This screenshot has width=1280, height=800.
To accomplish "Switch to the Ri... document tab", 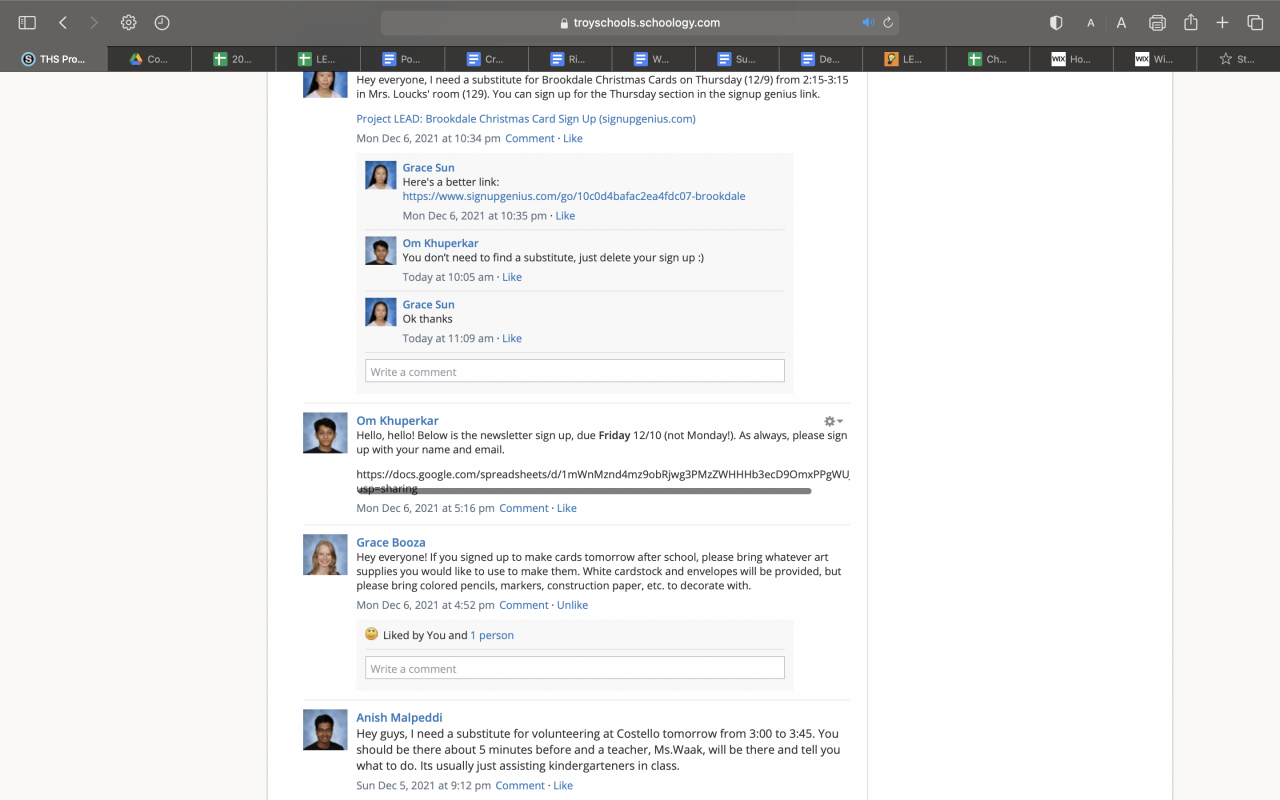I will tap(569, 59).
